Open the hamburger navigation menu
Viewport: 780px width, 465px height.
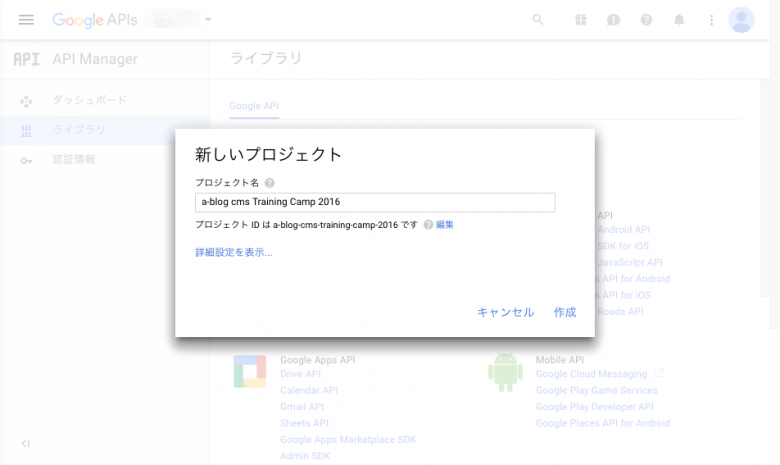click(x=26, y=20)
